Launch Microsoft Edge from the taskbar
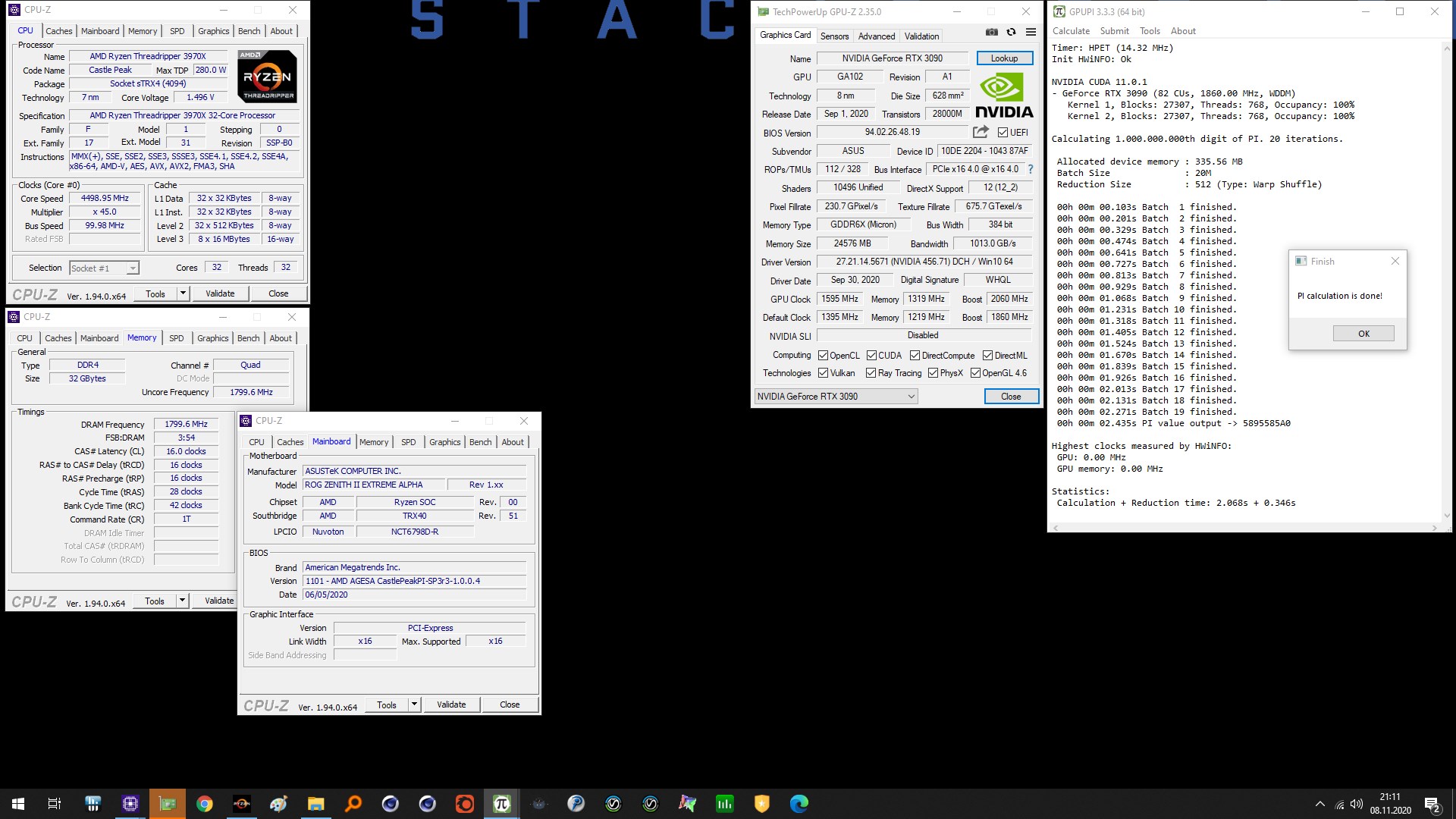1456x819 pixels. click(x=799, y=804)
